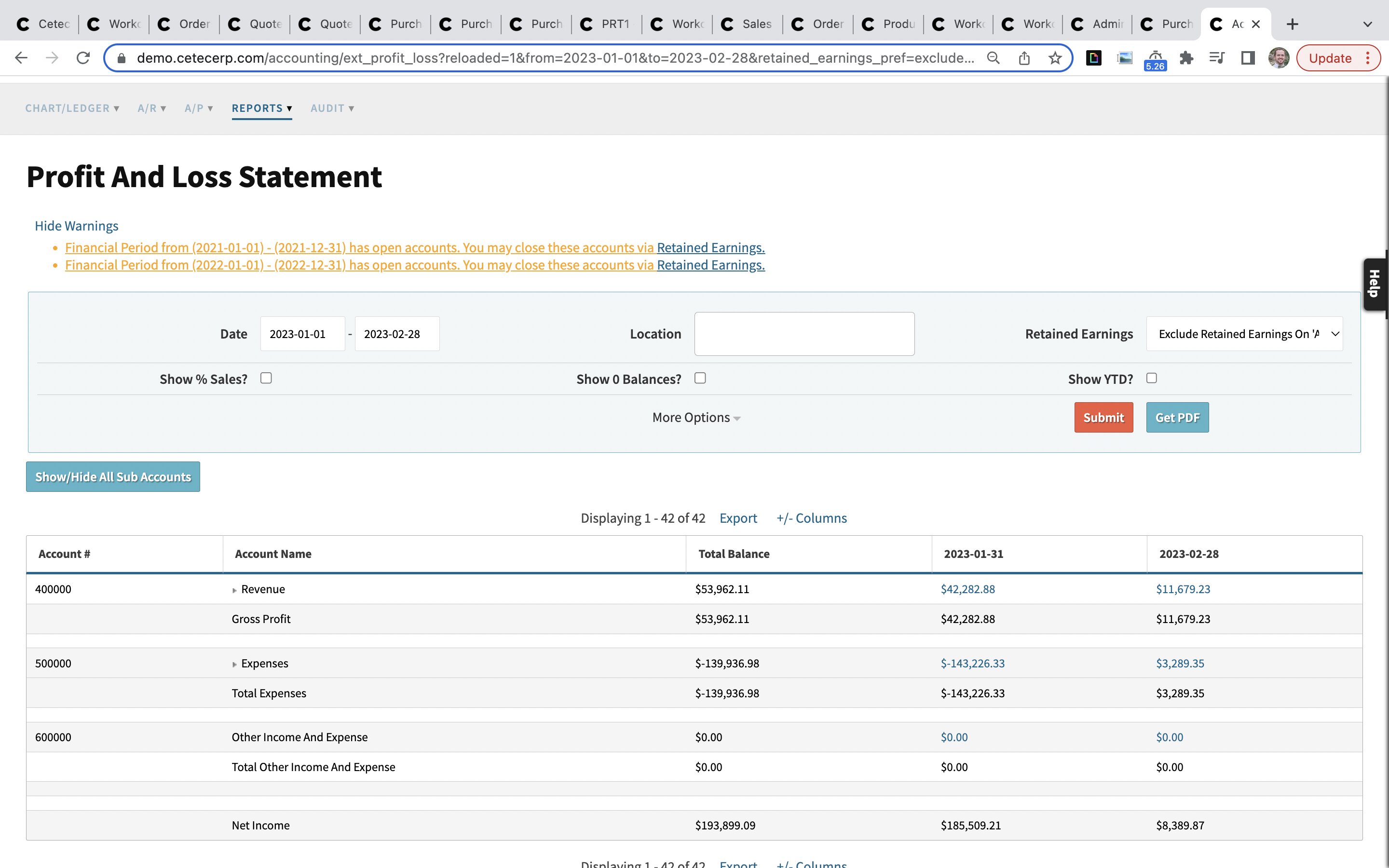Check the Show 0 Balances box
Screen dimensions: 1389x868
pyautogui.click(x=700, y=378)
